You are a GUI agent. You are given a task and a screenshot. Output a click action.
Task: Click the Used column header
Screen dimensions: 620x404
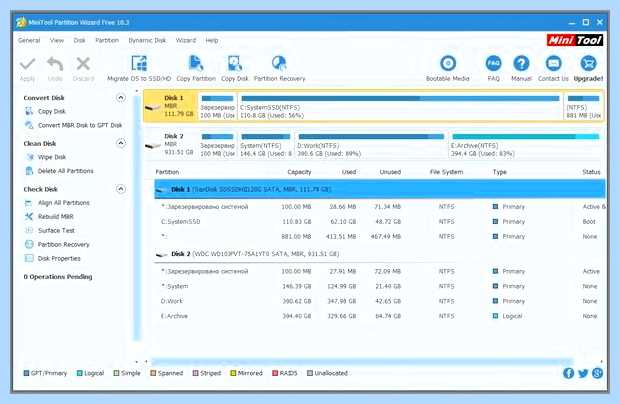point(349,172)
